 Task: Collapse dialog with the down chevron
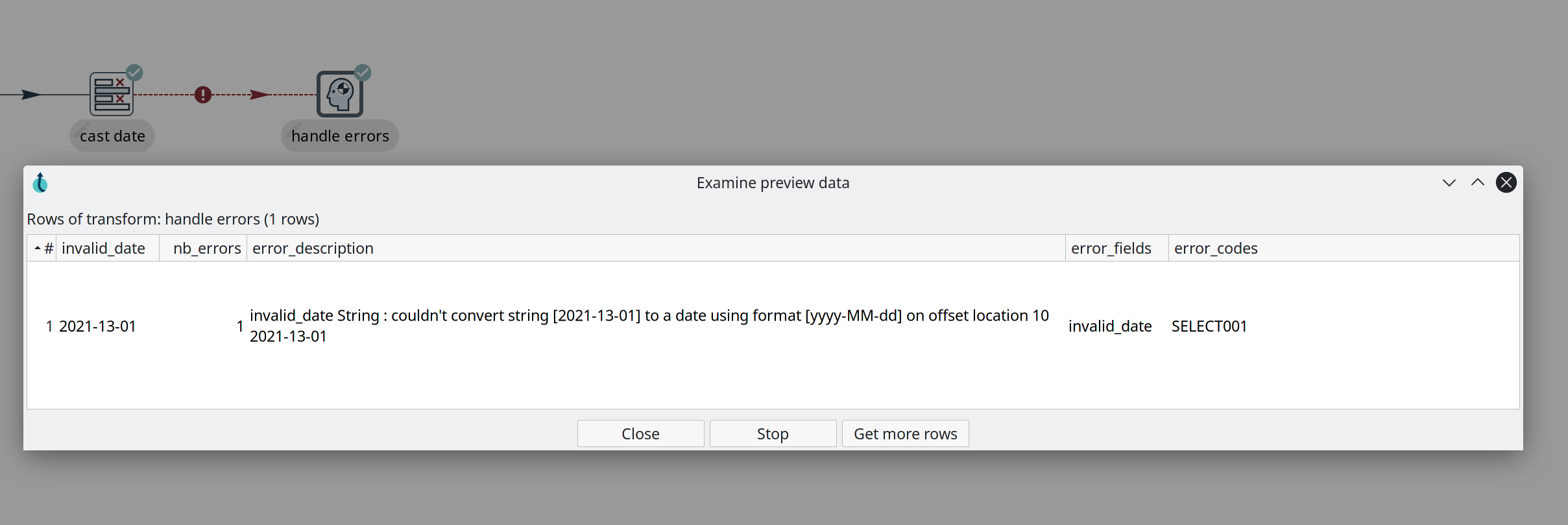coord(1449,183)
